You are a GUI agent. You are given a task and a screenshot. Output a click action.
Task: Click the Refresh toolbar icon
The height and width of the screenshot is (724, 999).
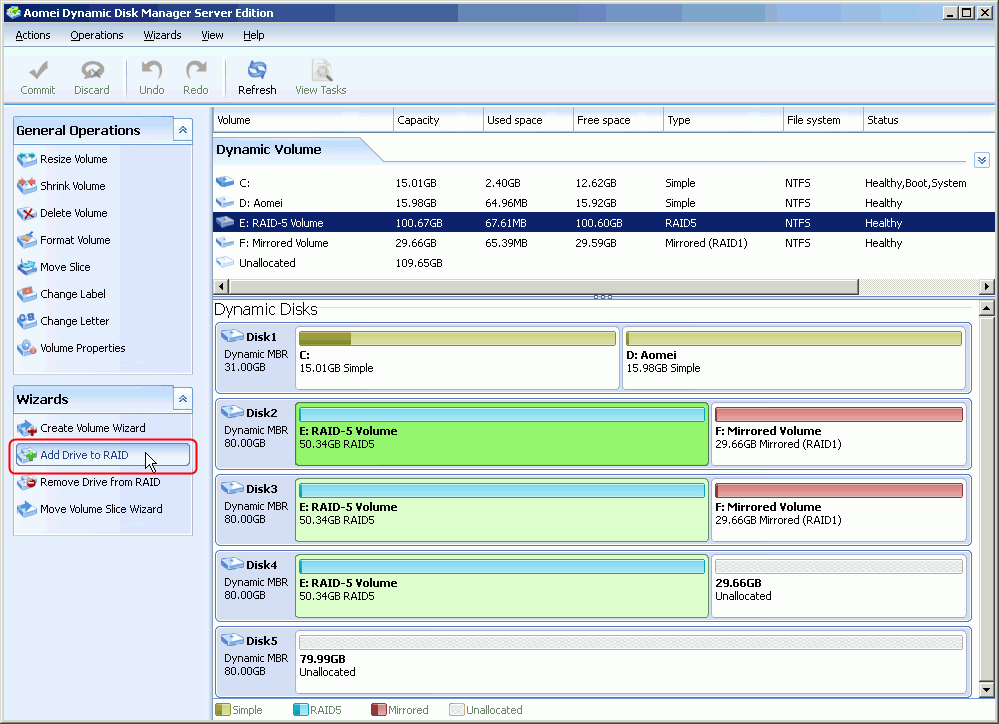pos(256,75)
